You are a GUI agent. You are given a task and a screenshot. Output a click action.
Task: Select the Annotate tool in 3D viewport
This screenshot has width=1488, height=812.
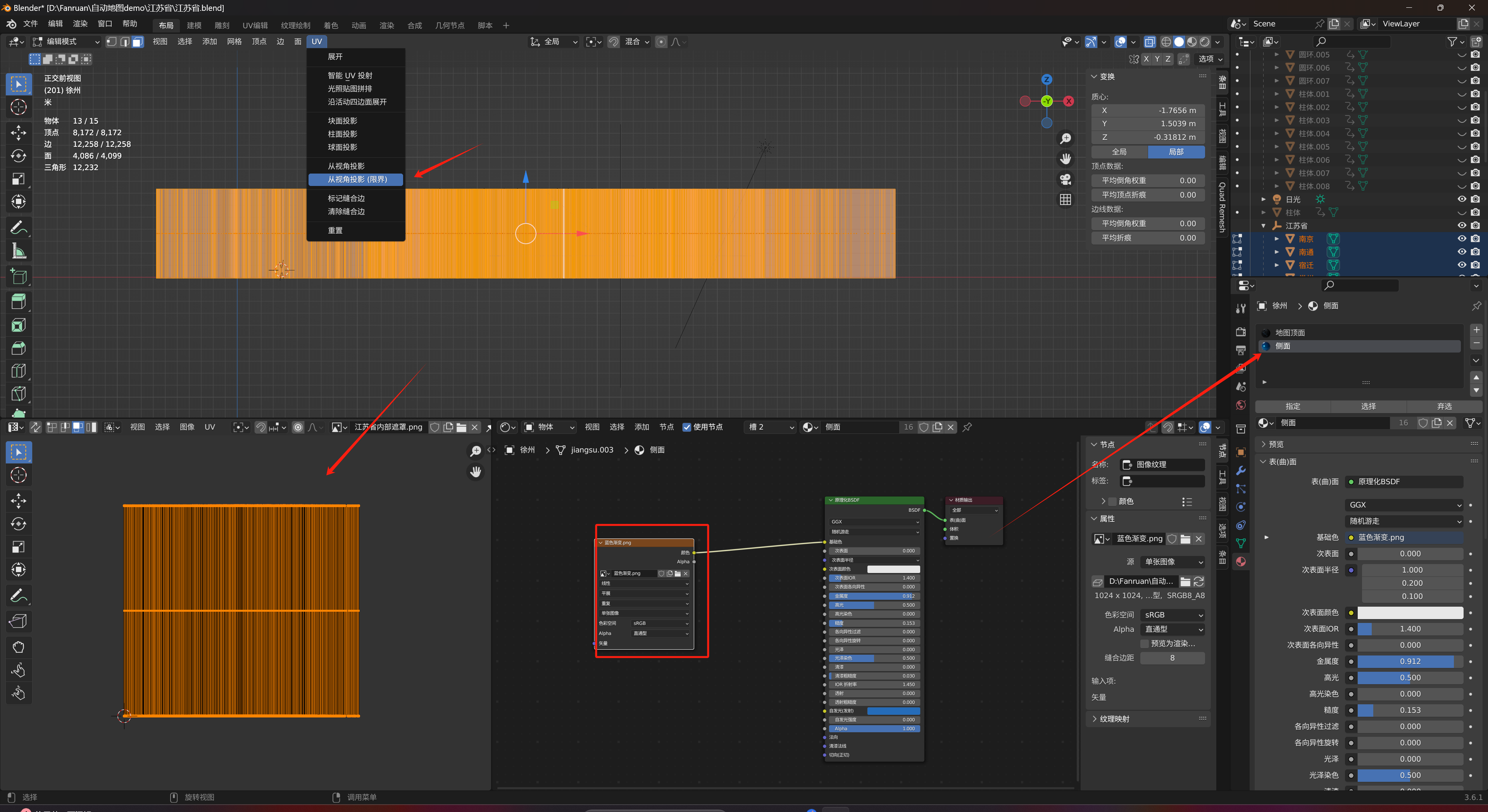tap(19, 227)
